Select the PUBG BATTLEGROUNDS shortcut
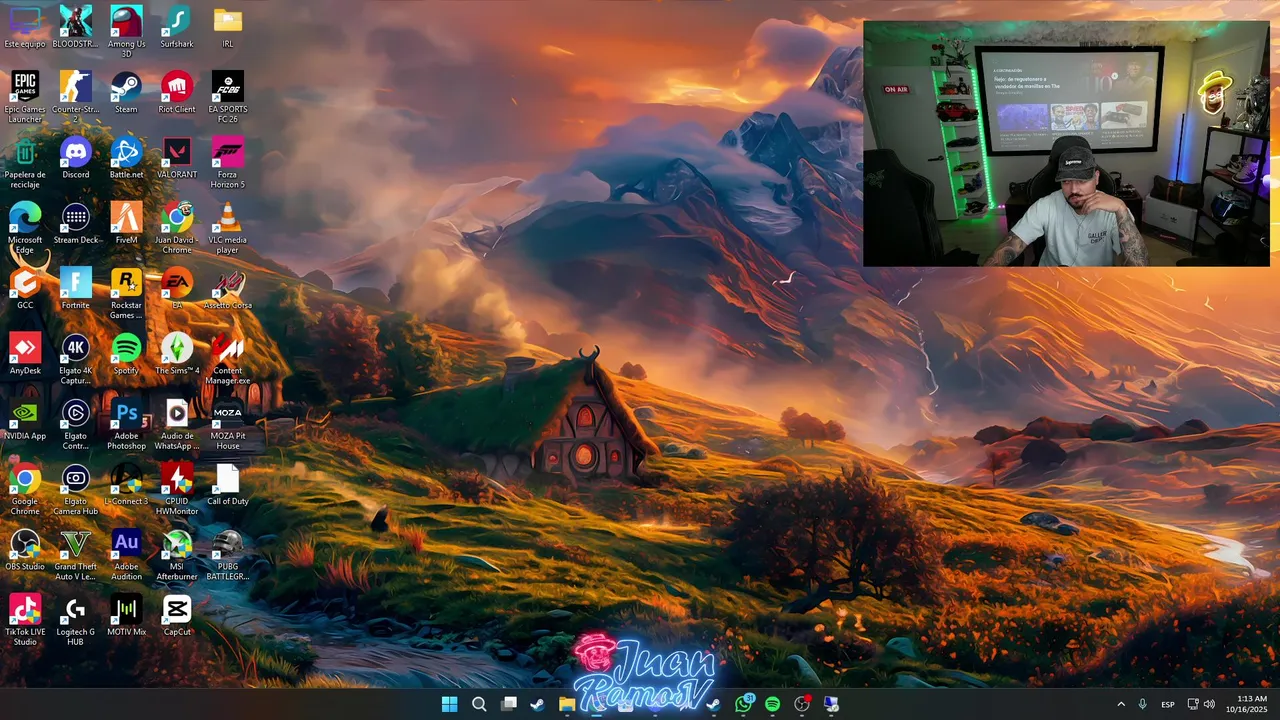The width and height of the screenshot is (1280, 720). coord(228,555)
